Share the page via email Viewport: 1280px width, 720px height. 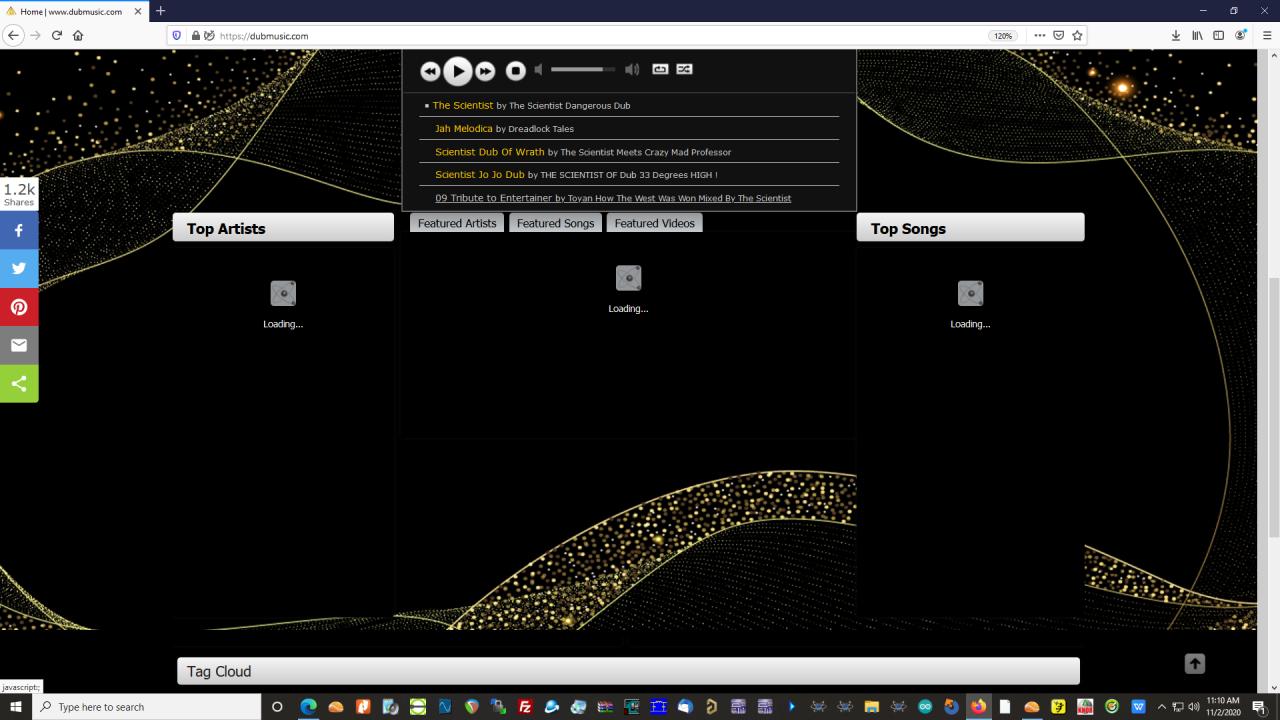(19, 345)
